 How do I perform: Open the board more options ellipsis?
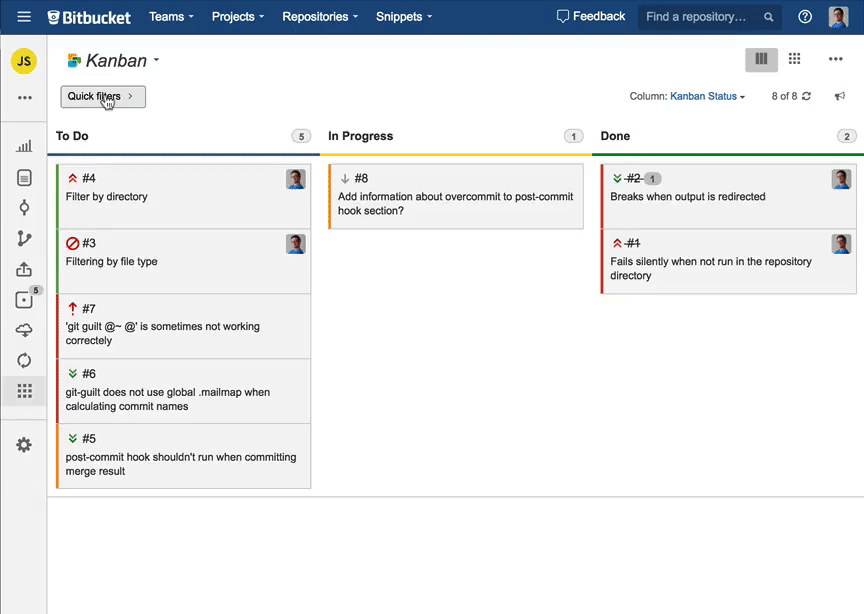click(835, 59)
